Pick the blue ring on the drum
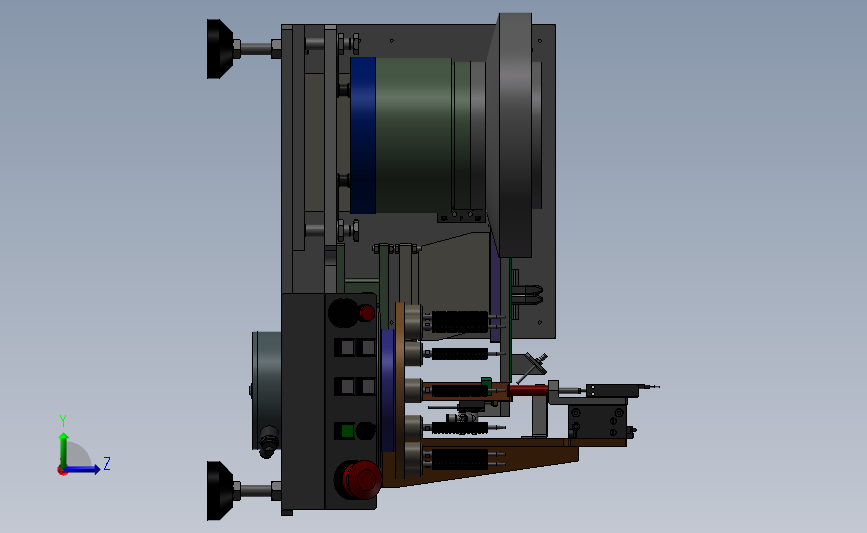 363,135
